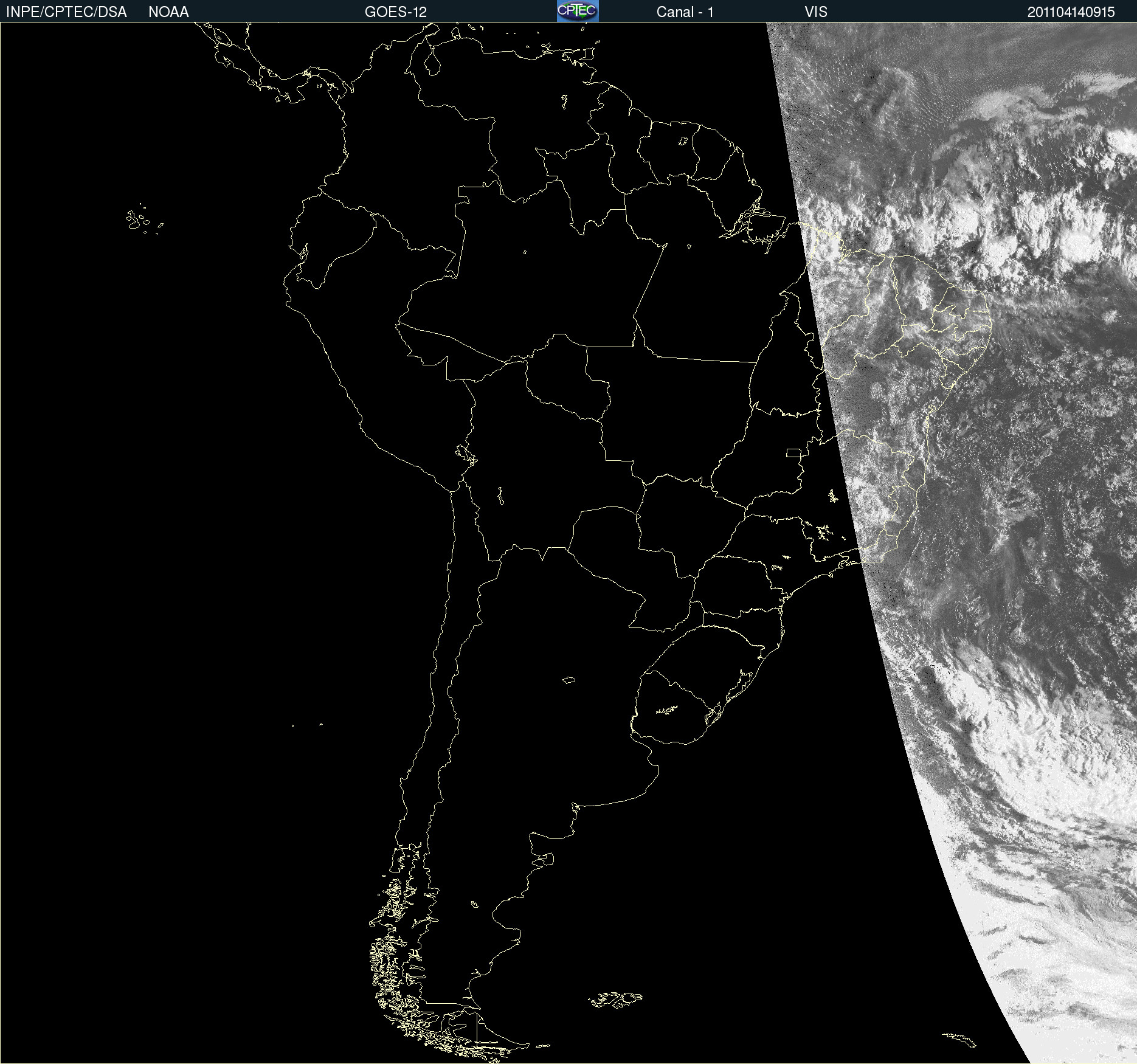This screenshot has width=1137, height=1064.
Task: Click the Canal - 1 channel label
Action: pos(685,12)
